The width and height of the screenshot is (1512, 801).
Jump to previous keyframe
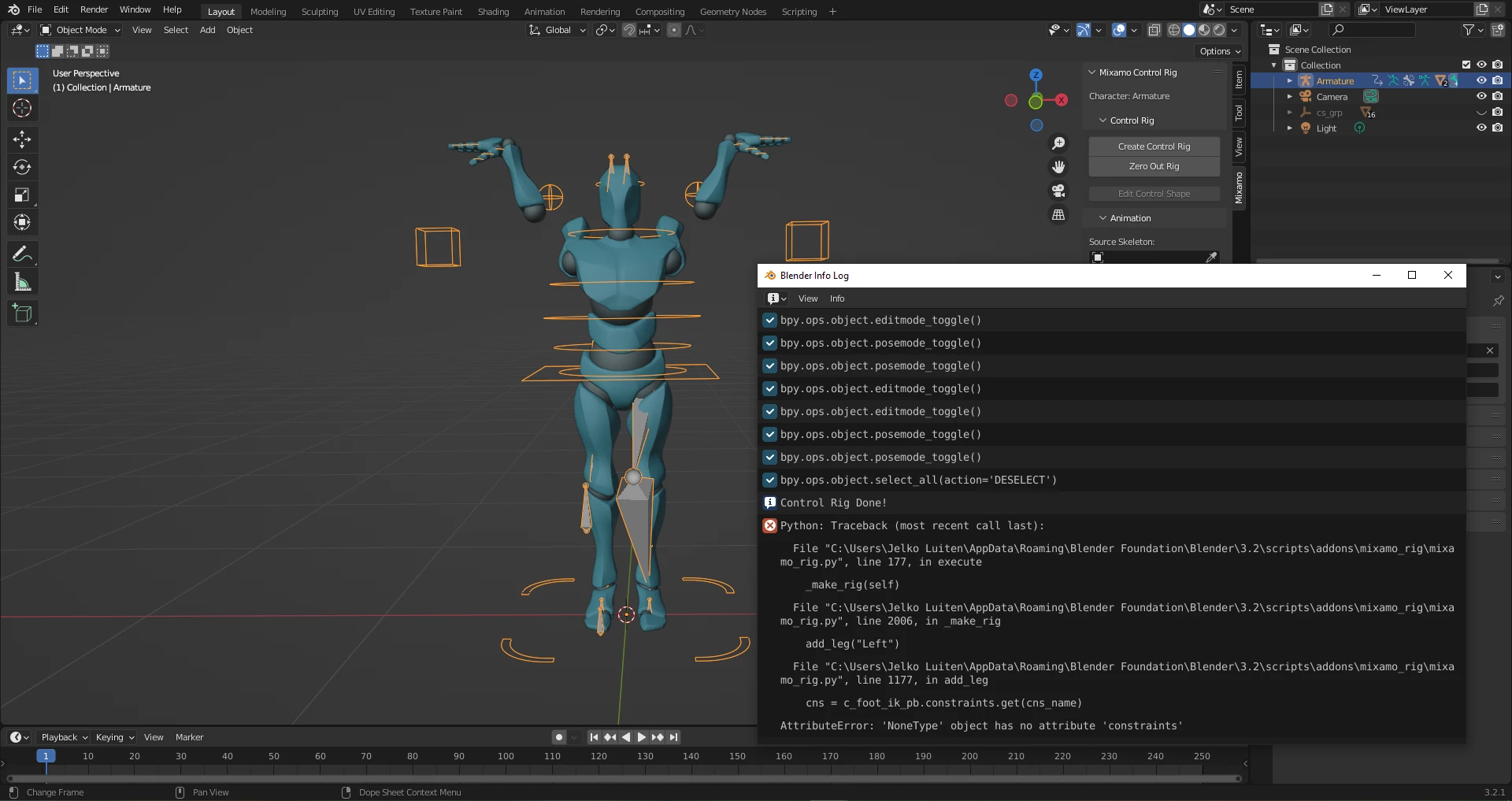(610, 737)
